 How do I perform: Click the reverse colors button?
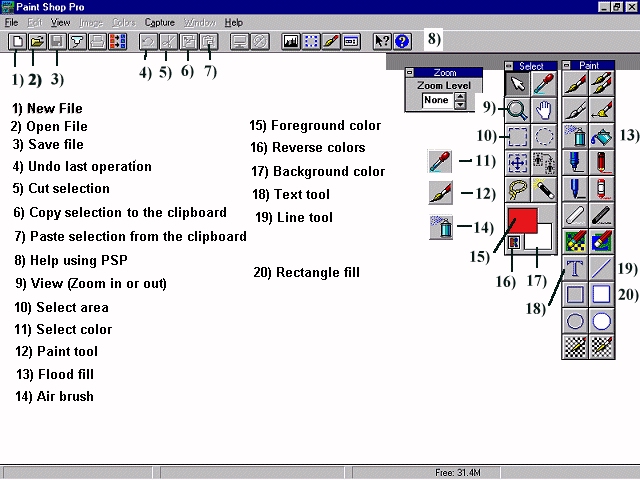click(514, 242)
